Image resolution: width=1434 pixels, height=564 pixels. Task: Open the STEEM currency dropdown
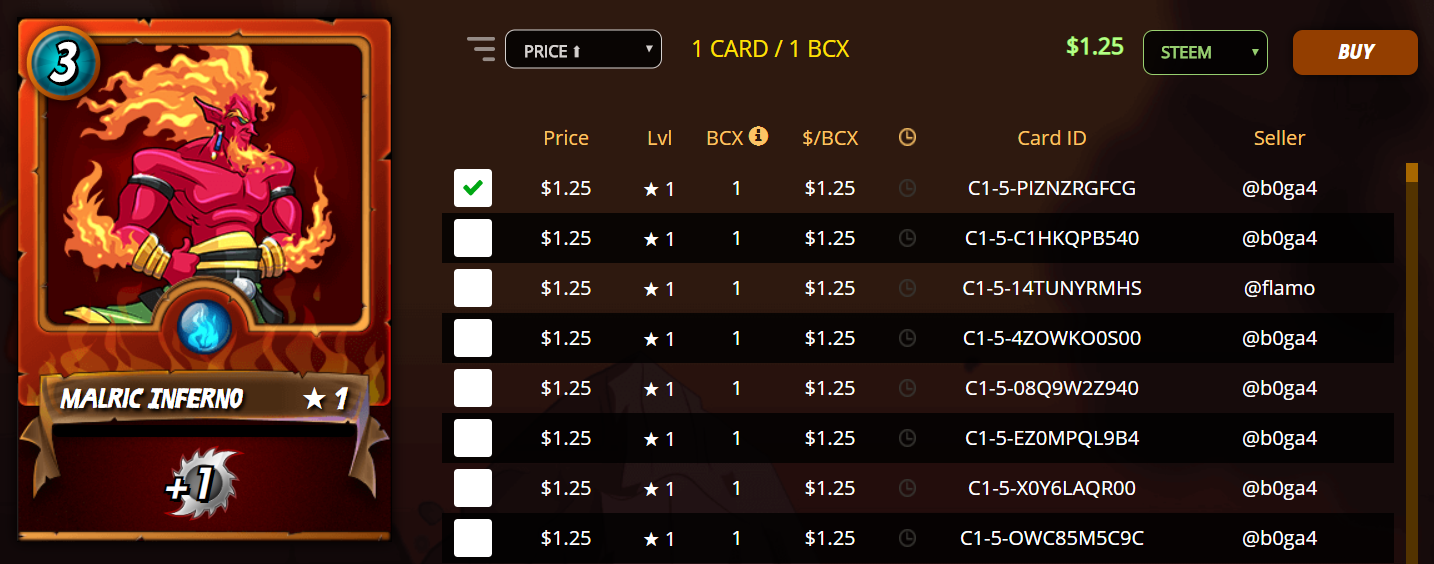point(1204,52)
